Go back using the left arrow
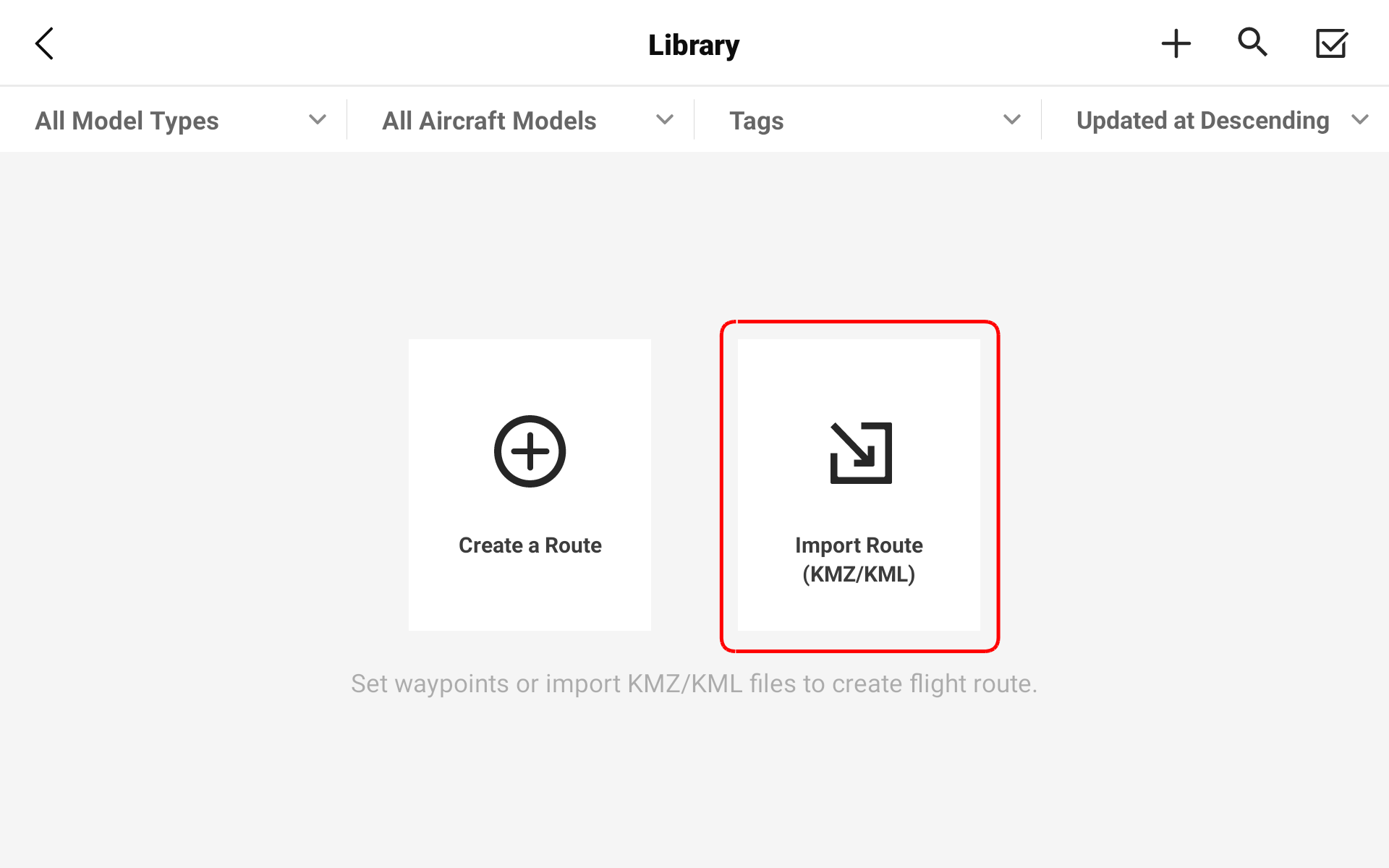This screenshot has width=1389, height=868. pos(45,44)
